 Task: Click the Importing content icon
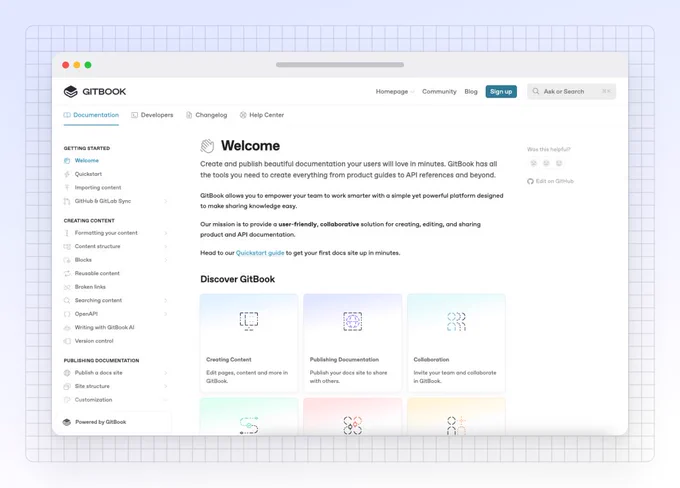point(67,188)
